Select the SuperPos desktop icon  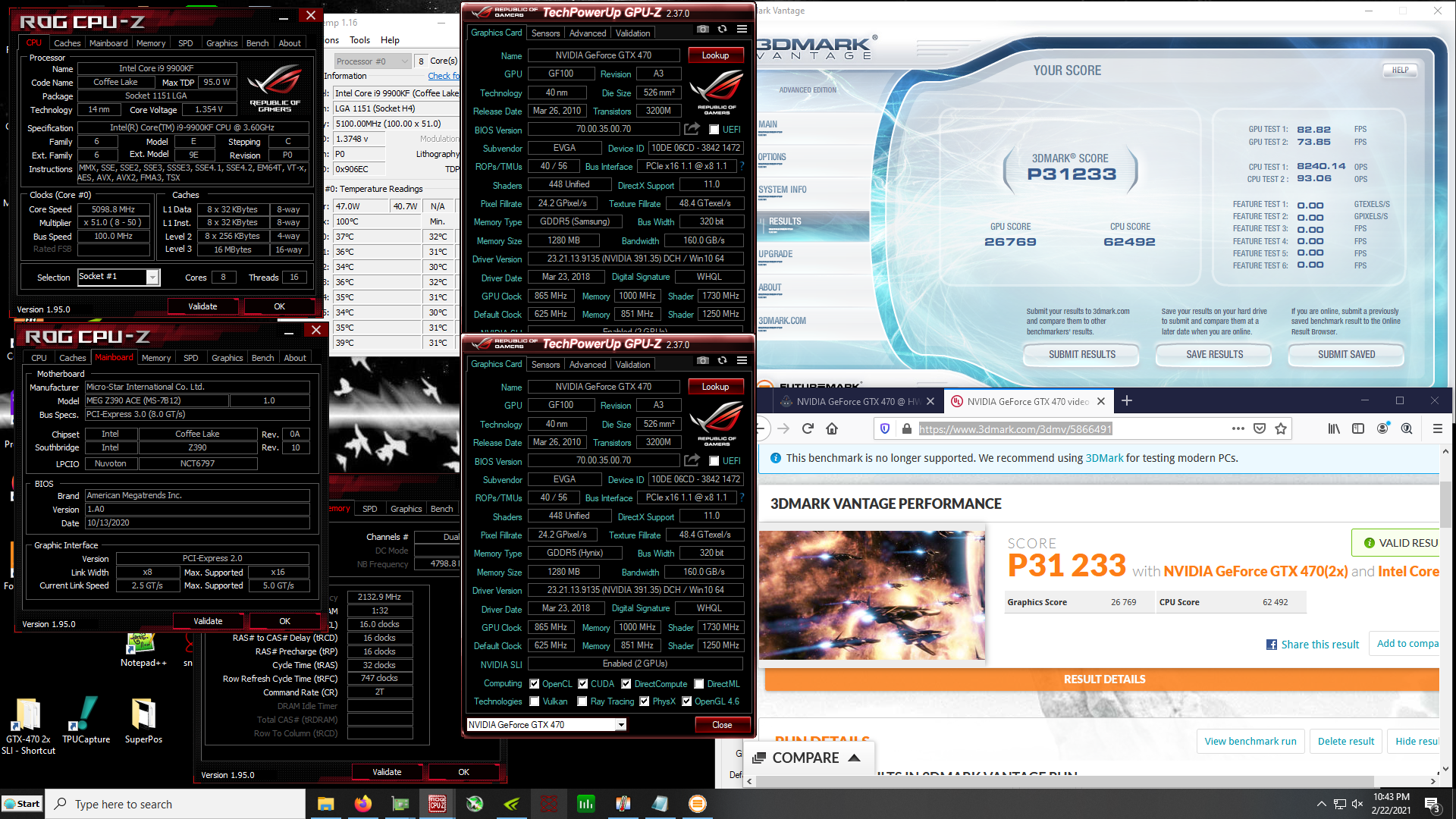[143, 720]
